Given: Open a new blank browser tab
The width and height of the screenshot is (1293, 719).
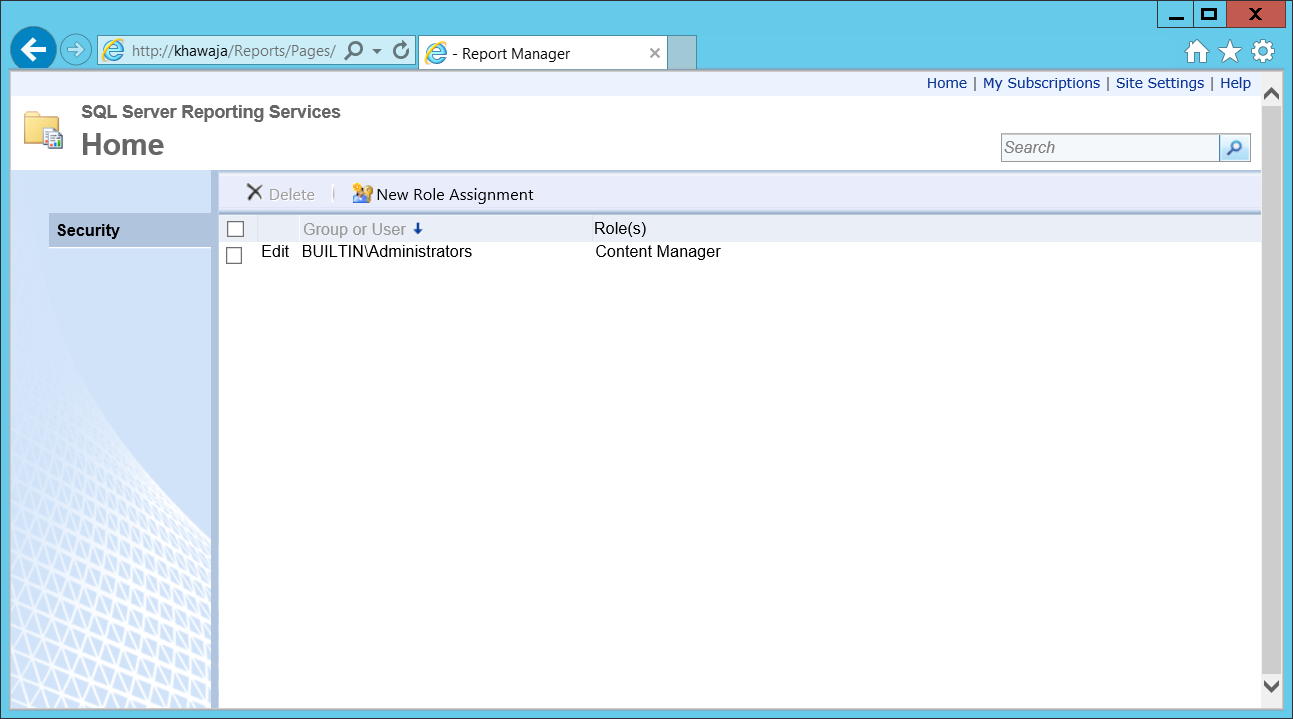Looking at the screenshot, I should click(682, 53).
